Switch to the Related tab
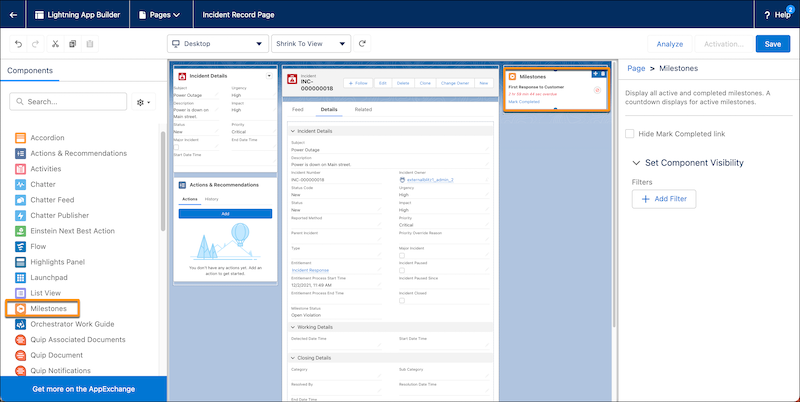 [363, 109]
